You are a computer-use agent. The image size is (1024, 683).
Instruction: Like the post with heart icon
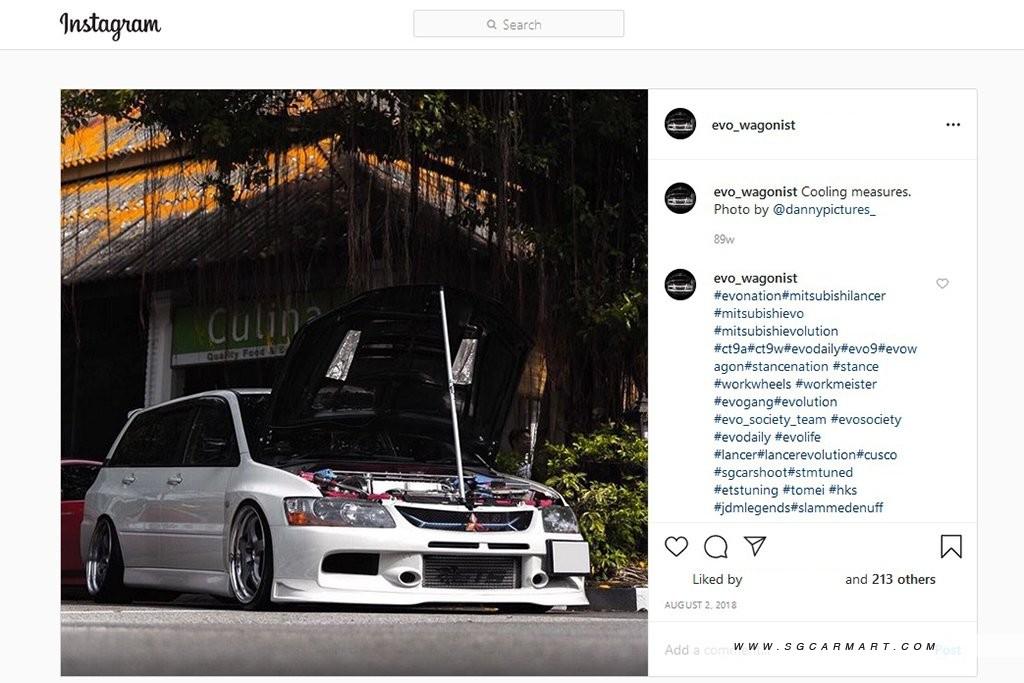point(676,547)
